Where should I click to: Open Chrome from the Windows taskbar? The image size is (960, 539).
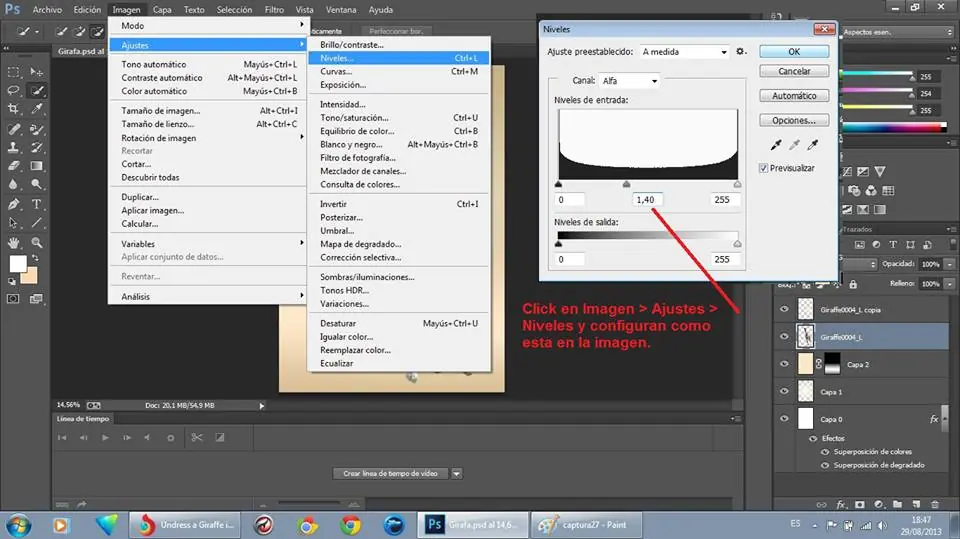coord(351,525)
